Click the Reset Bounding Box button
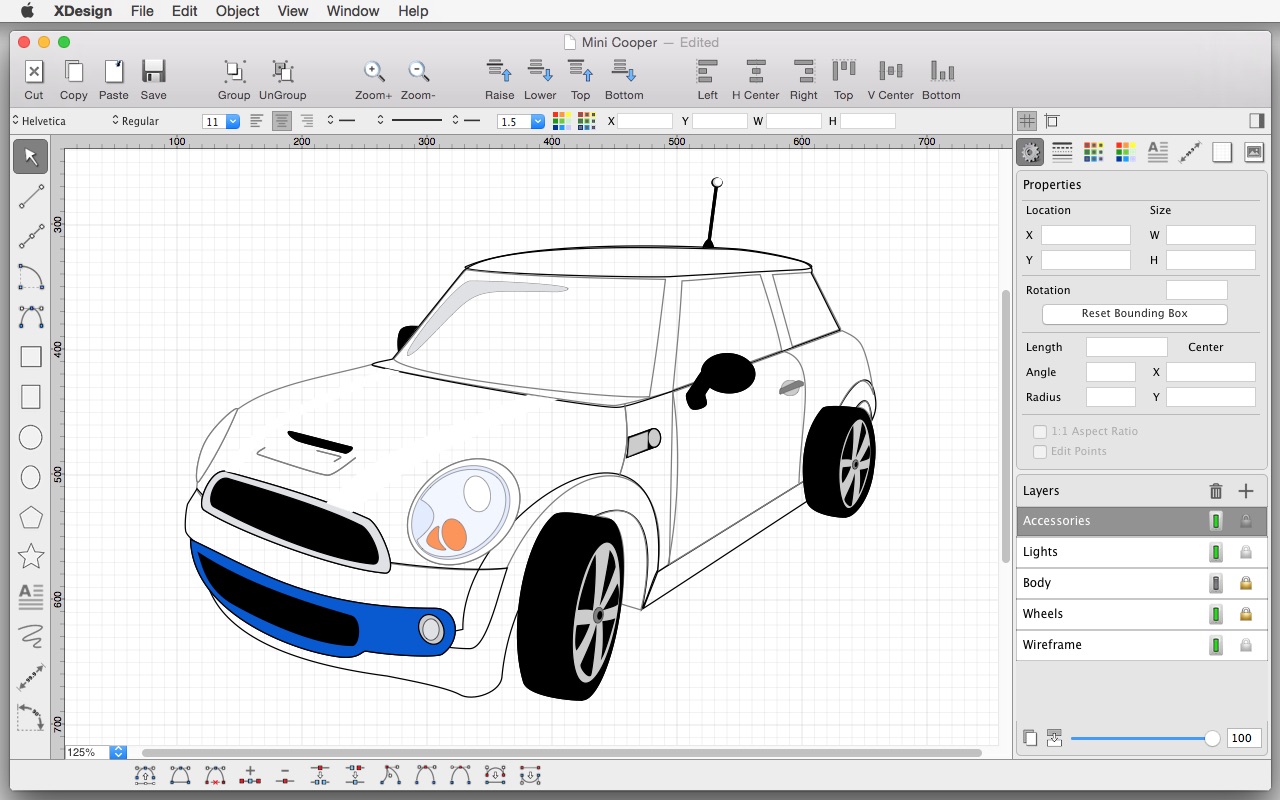Image resolution: width=1280 pixels, height=800 pixels. 1134,314
